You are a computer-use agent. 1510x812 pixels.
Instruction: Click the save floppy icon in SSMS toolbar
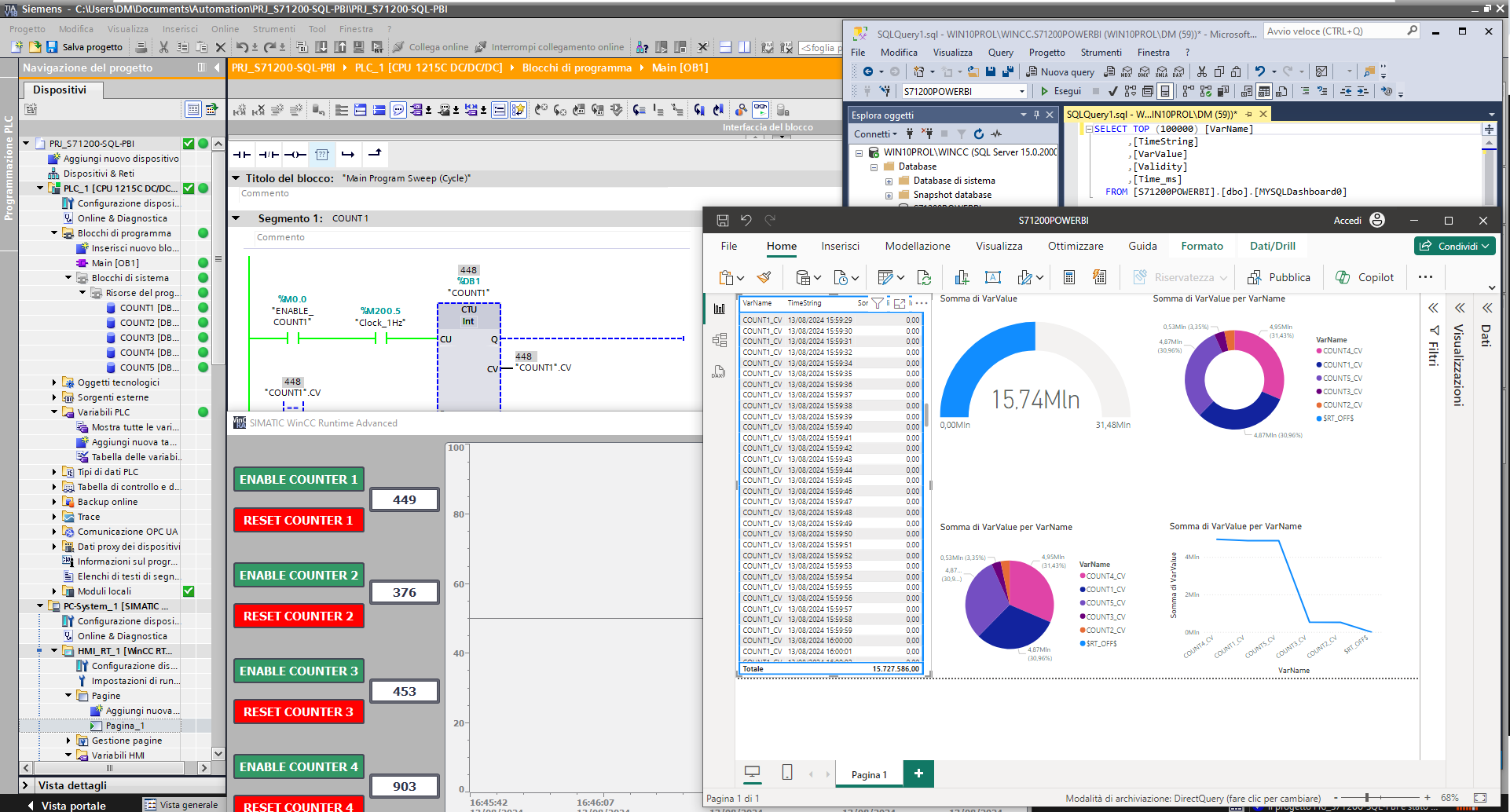(x=990, y=71)
